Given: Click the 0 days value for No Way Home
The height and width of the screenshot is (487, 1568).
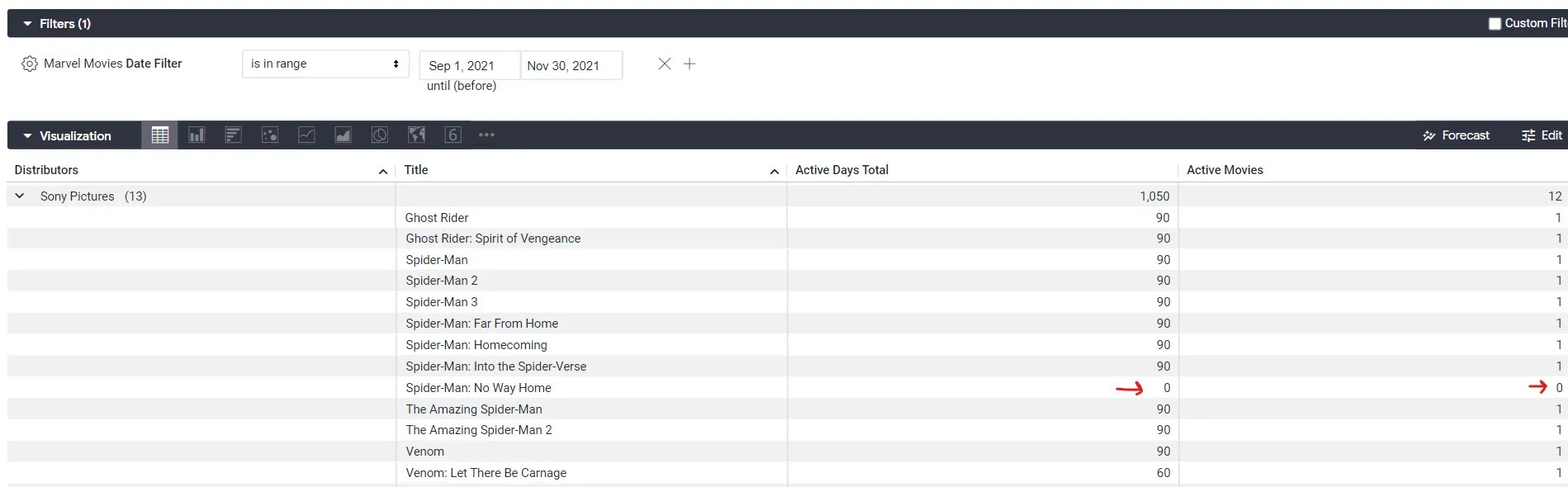Looking at the screenshot, I should click(x=1167, y=388).
